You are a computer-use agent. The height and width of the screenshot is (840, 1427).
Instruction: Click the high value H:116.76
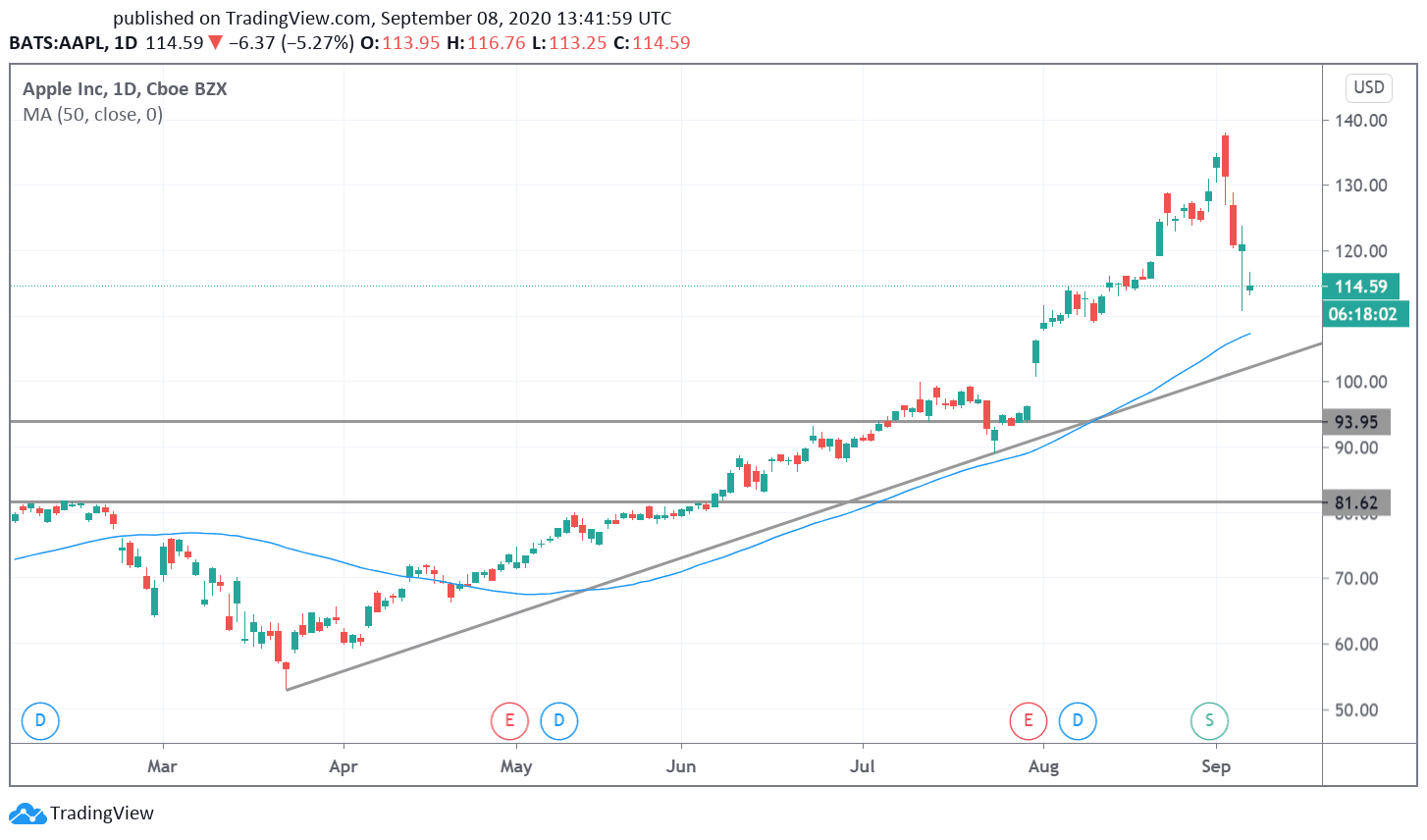[486, 43]
